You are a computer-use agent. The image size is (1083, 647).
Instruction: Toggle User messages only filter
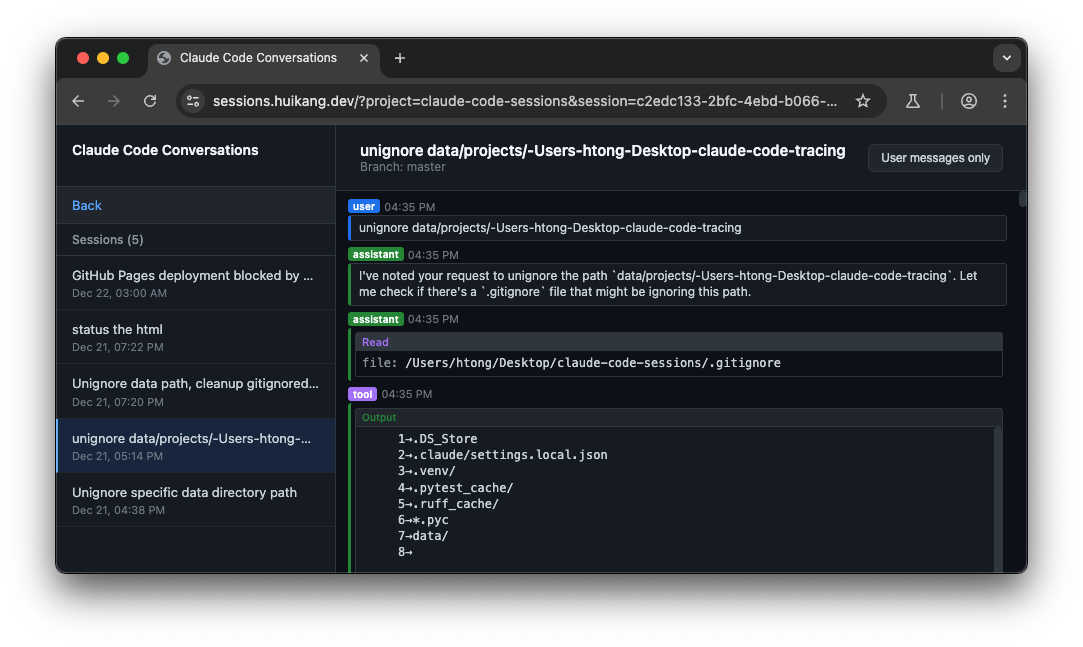pyautogui.click(x=935, y=158)
